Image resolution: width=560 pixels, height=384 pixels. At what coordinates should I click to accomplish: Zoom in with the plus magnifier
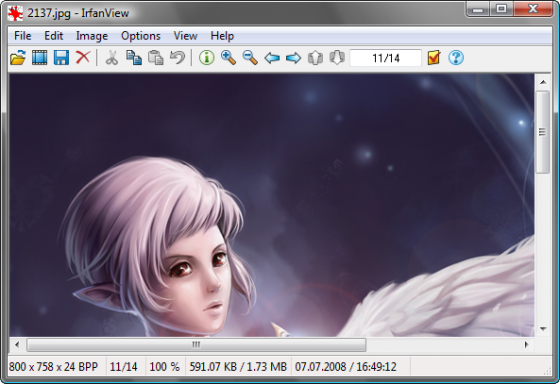point(228,58)
